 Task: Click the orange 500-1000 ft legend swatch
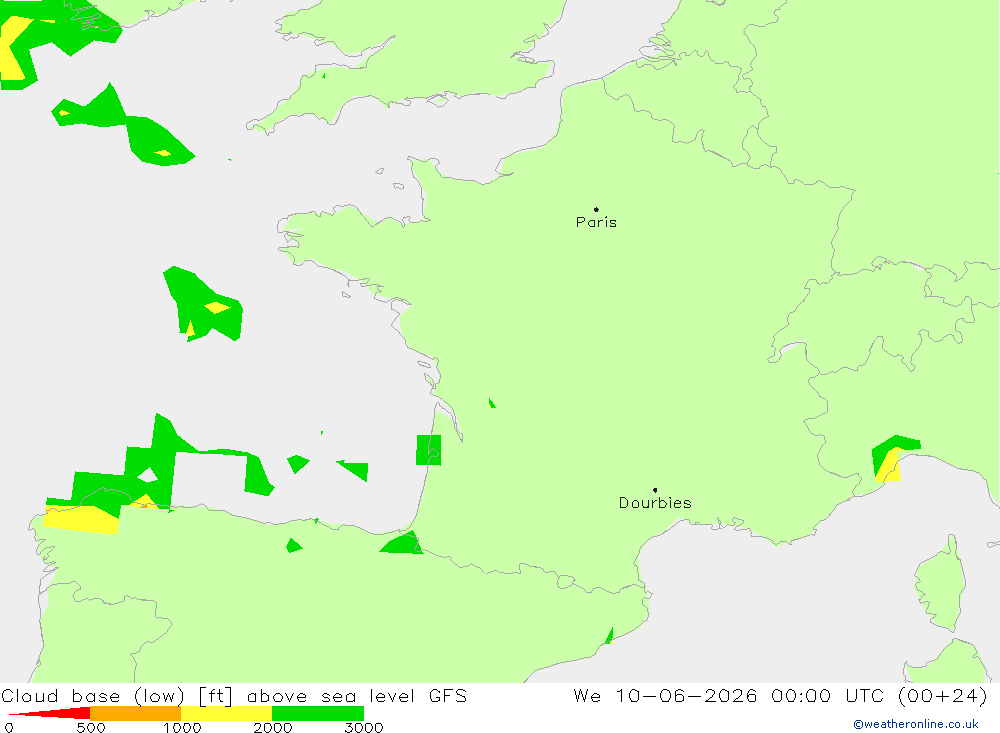(136, 713)
